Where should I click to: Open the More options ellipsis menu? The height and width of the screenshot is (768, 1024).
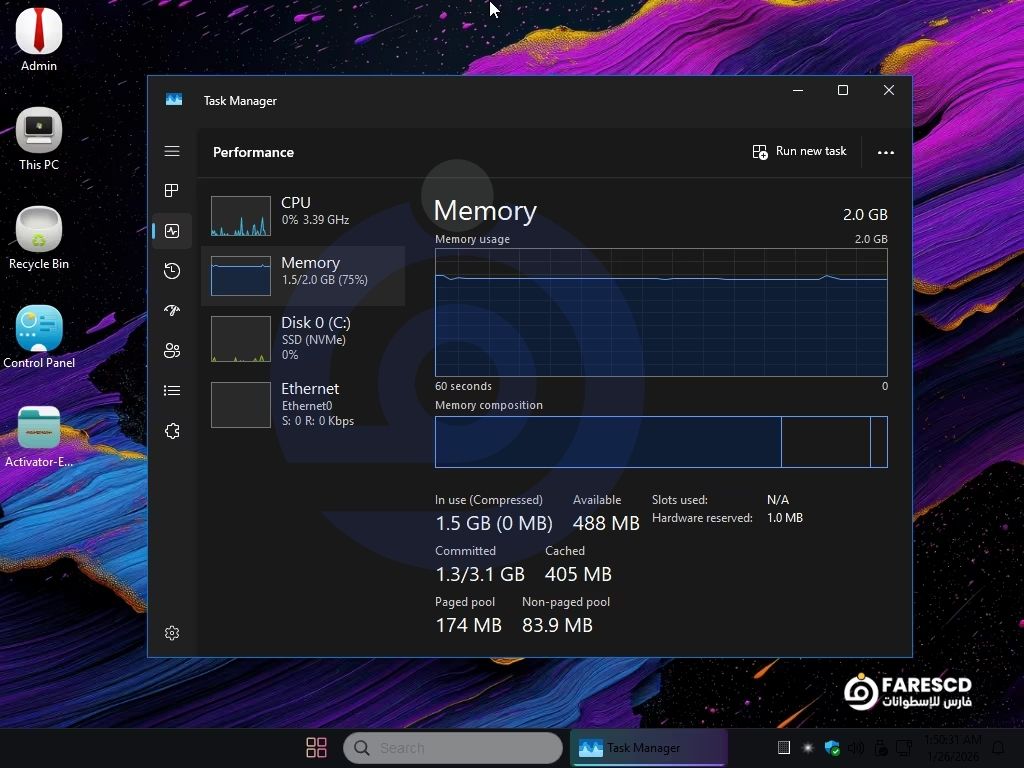pos(886,152)
